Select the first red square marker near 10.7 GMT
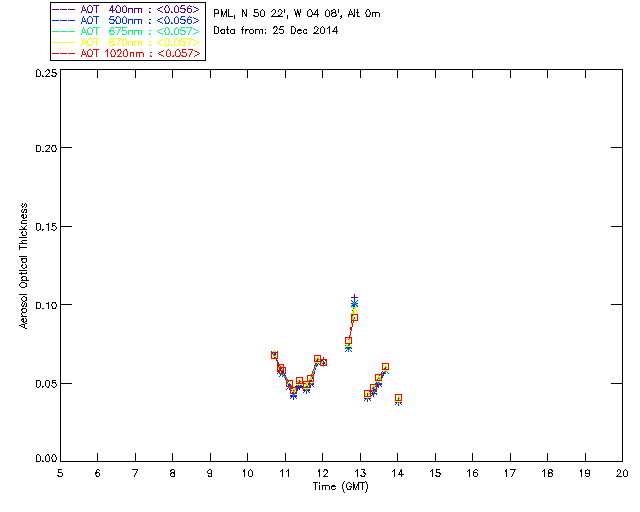This screenshot has height=512, width=640. (x=274, y=355)
